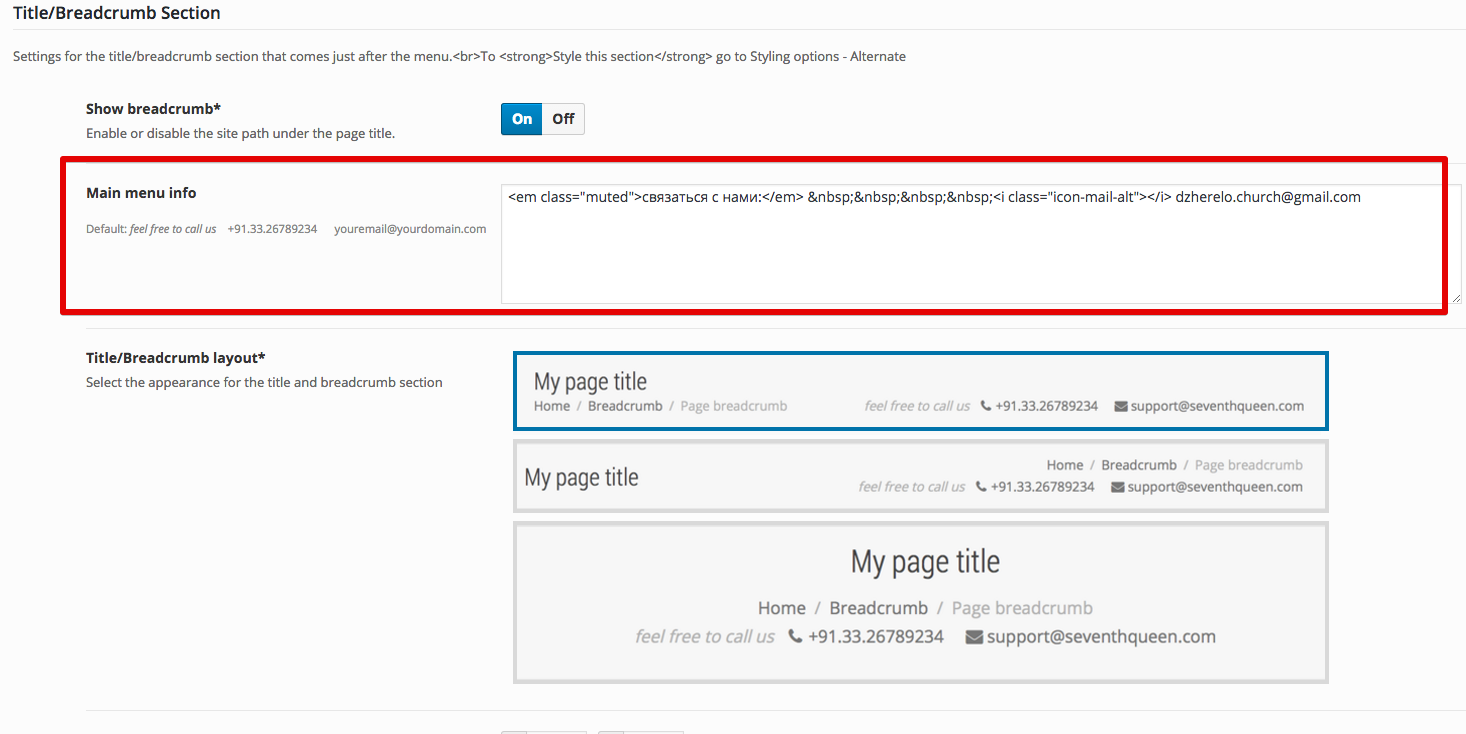Click the default text 'youremail@yourdomain.com'
Viewport: 1466px width, 734px height.
[x=410, y=229]
